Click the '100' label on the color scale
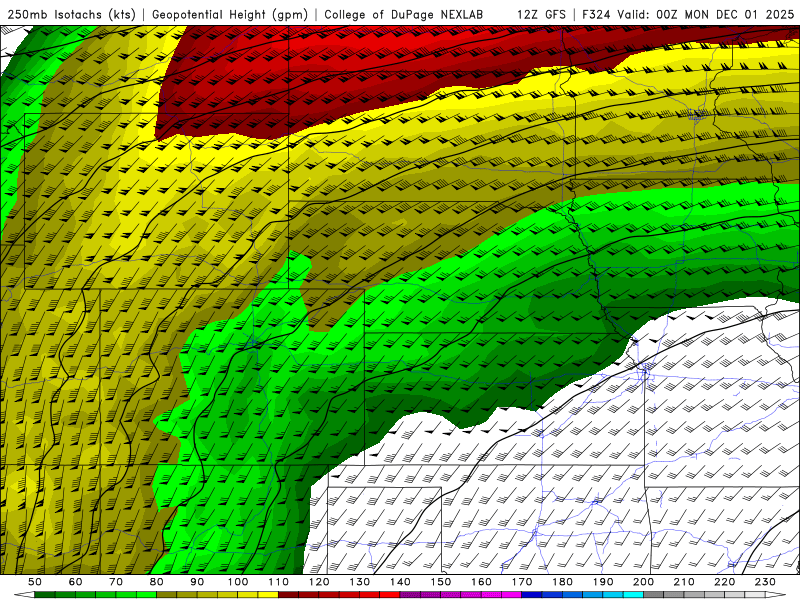Image resolution: width=800 pixels, height=600 pixels. click(237, 582)
